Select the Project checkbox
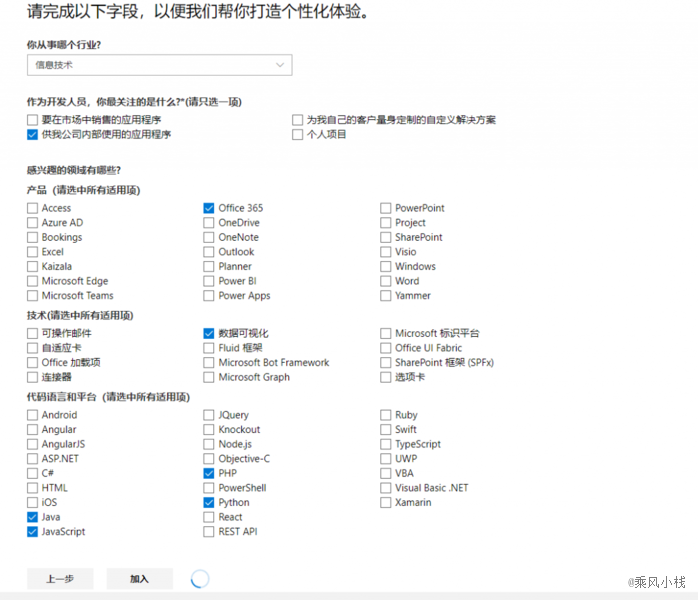Image resolution: width=698 pixels, height=600 pixels. pos(386,223)
